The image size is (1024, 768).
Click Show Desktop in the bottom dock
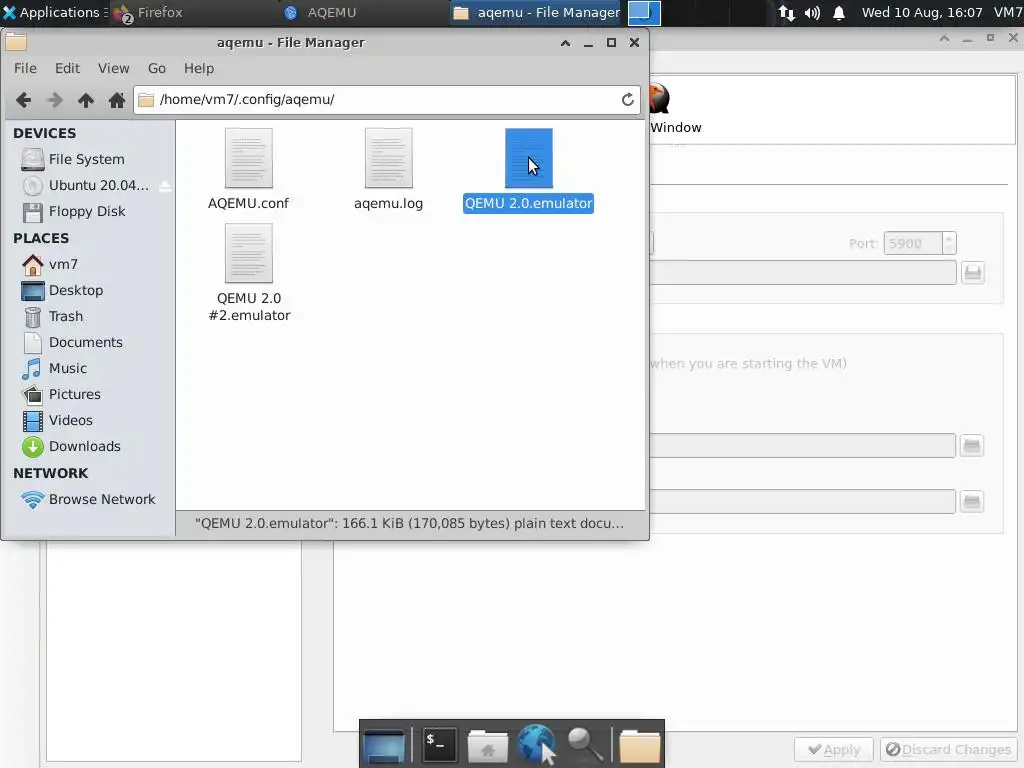(384, 745)
